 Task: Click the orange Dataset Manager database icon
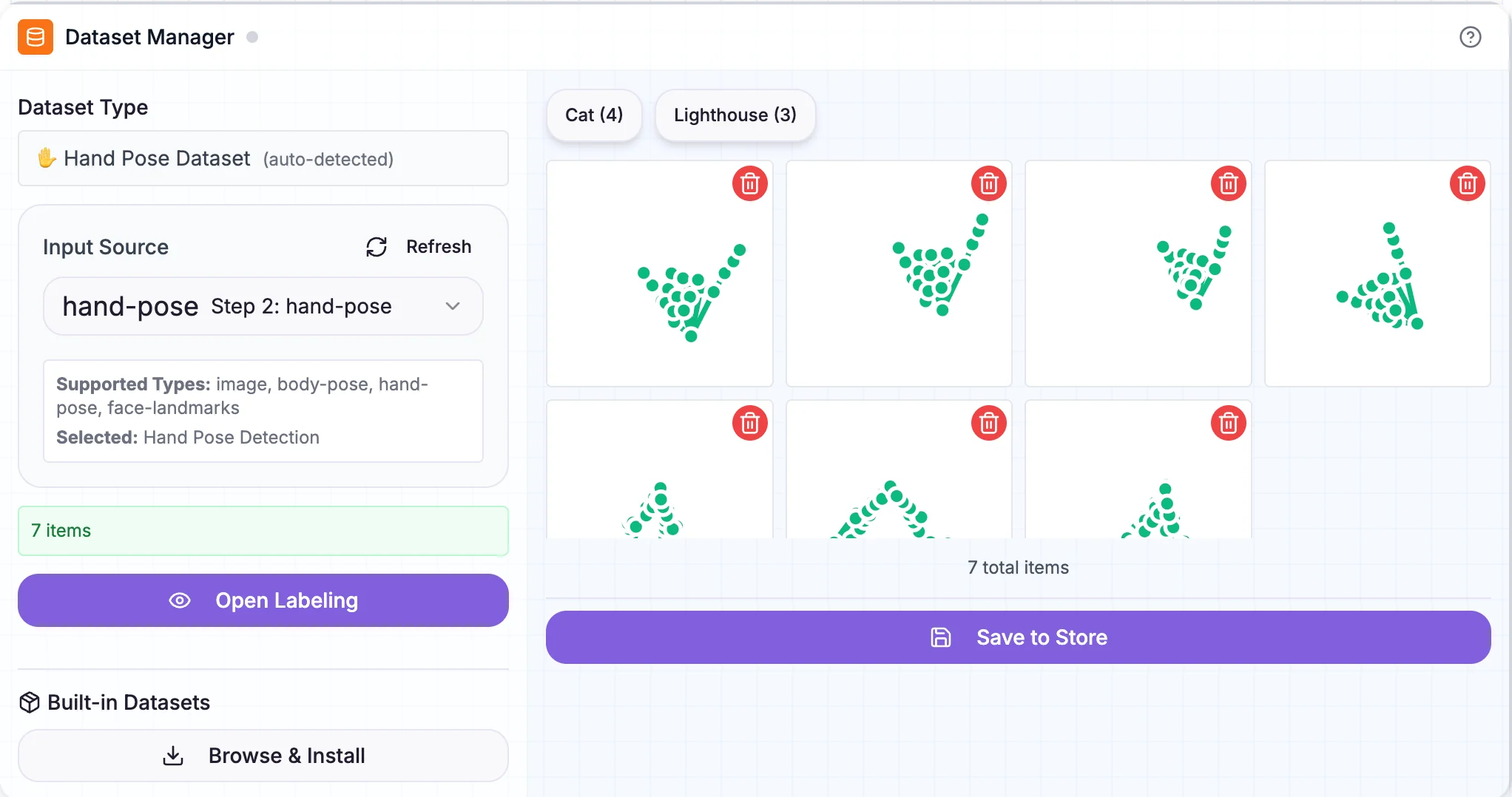click(x=36, y=37)
